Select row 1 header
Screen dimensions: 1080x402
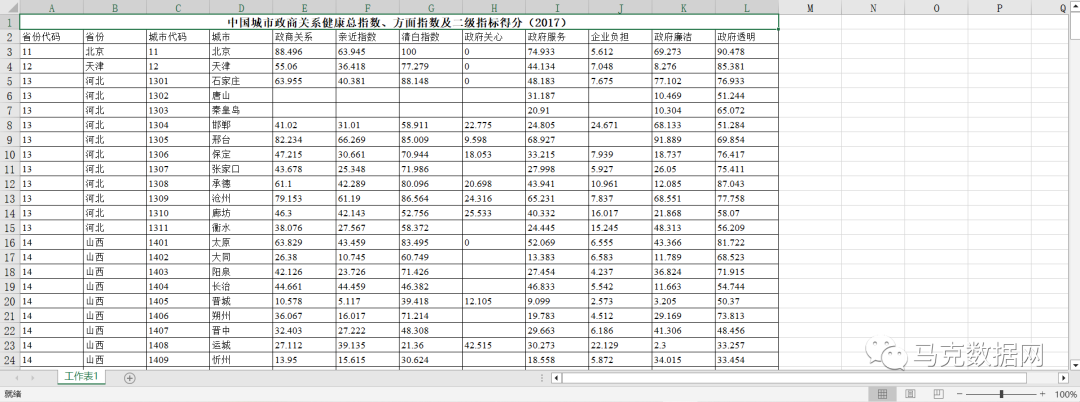10,22
